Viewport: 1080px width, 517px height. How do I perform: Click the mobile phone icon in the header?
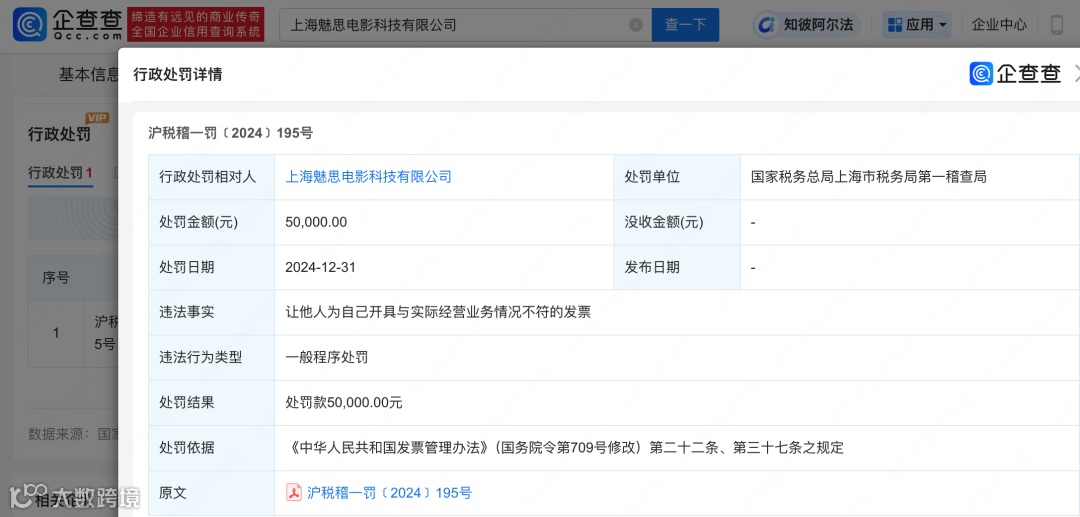1057,25
